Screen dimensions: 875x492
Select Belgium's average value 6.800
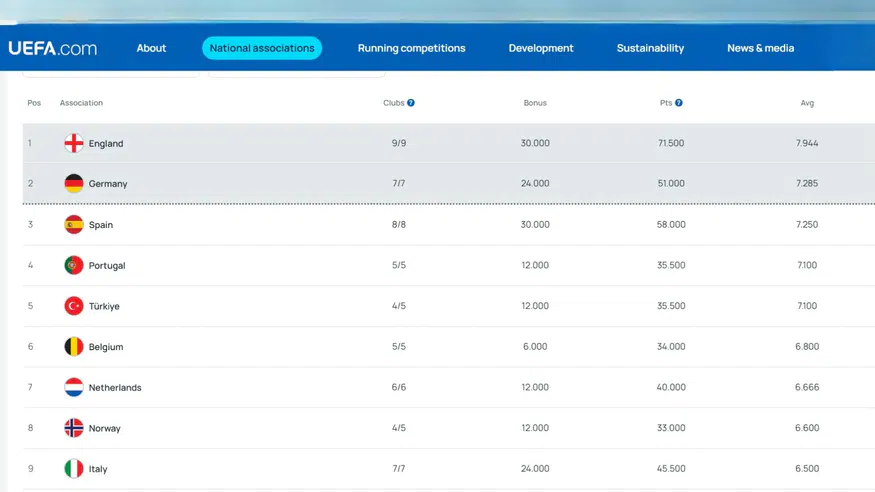[x=807, y=346]
